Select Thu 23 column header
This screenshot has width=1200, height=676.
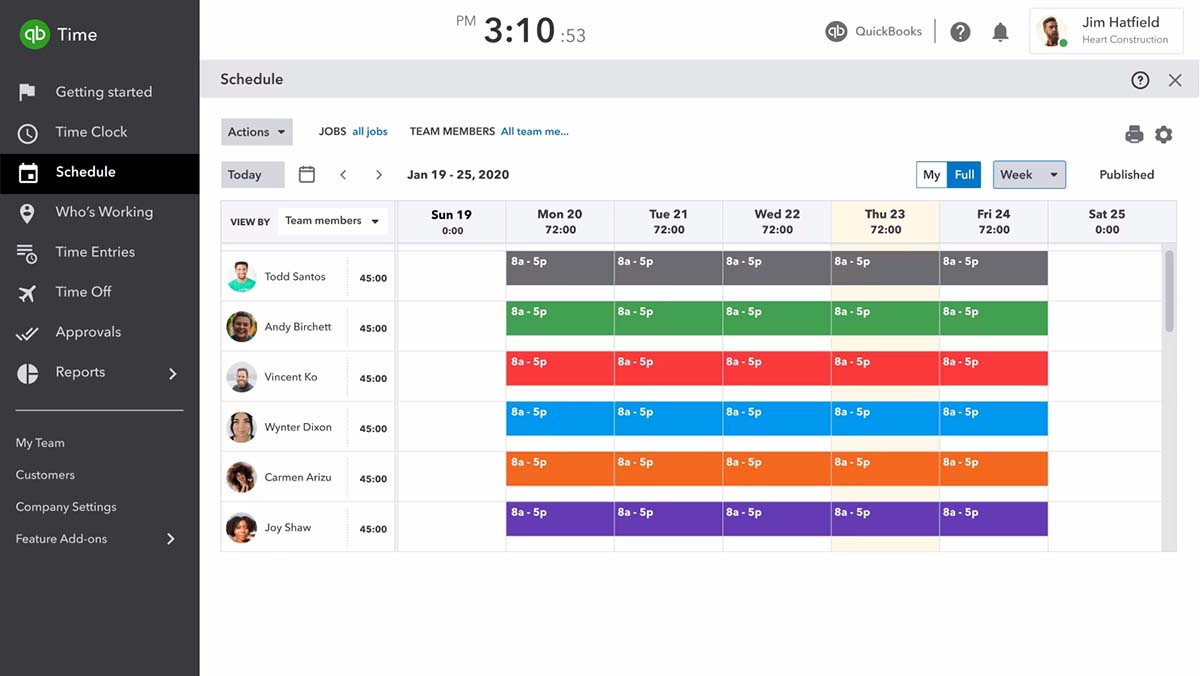(x=885, y=222)
